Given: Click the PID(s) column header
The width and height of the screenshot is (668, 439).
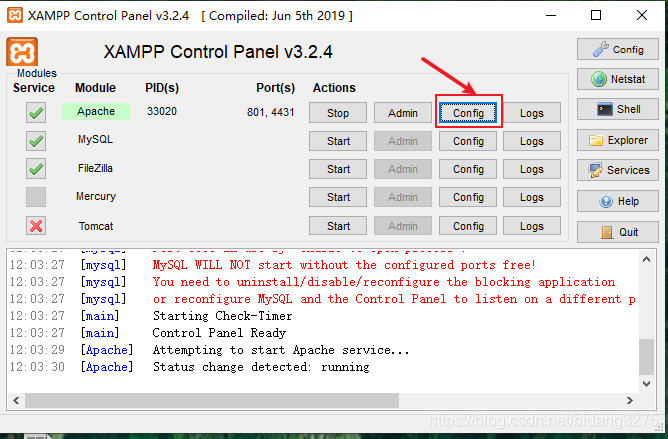Looking at the screenshot, I should 162,88.
